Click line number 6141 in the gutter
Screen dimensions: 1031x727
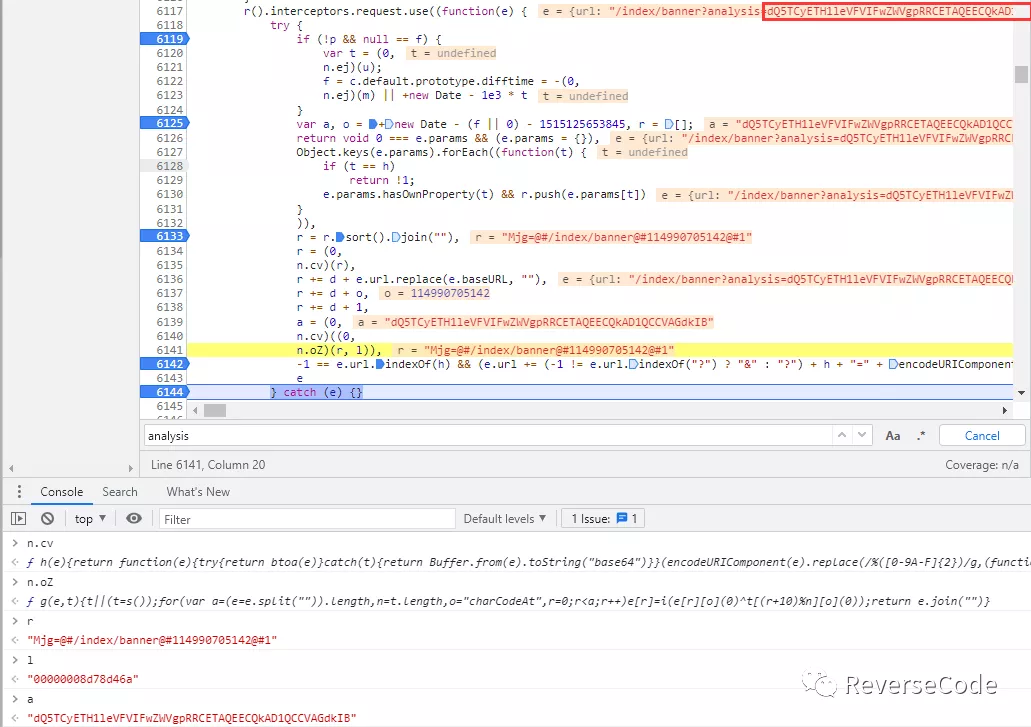pos(169,350)
